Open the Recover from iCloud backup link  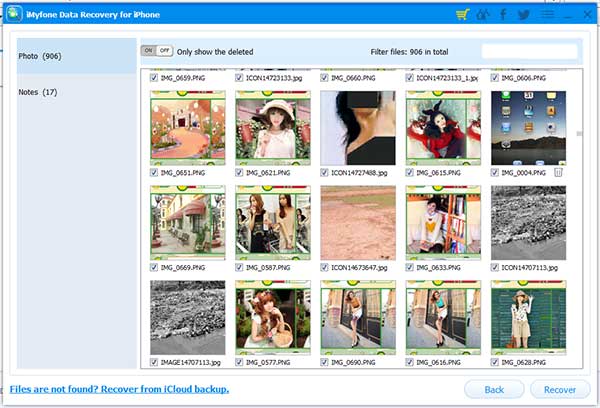(119, 388)
